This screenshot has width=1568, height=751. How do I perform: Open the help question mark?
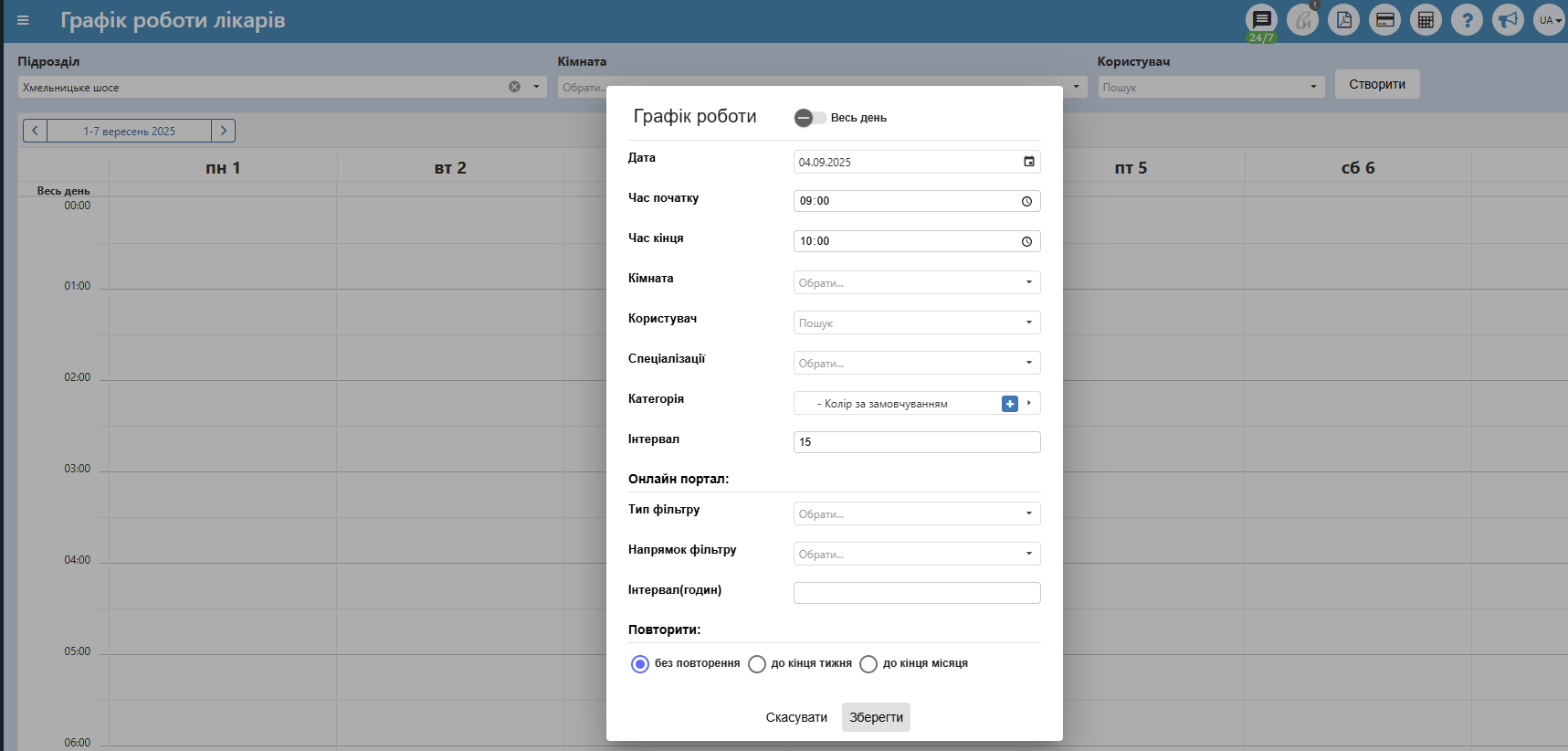[x=1468, y=20]
